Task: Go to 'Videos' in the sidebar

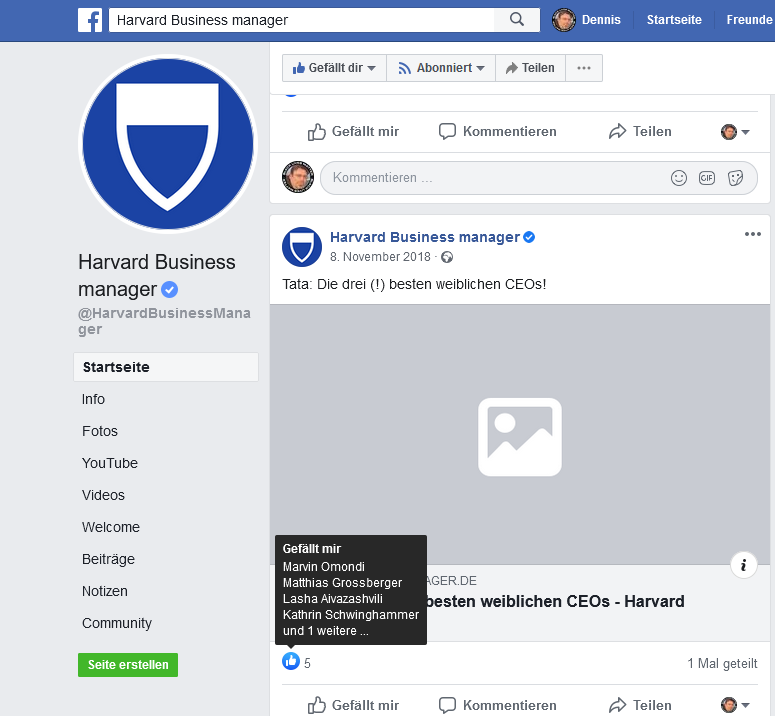Action: (x=103, y=495)
